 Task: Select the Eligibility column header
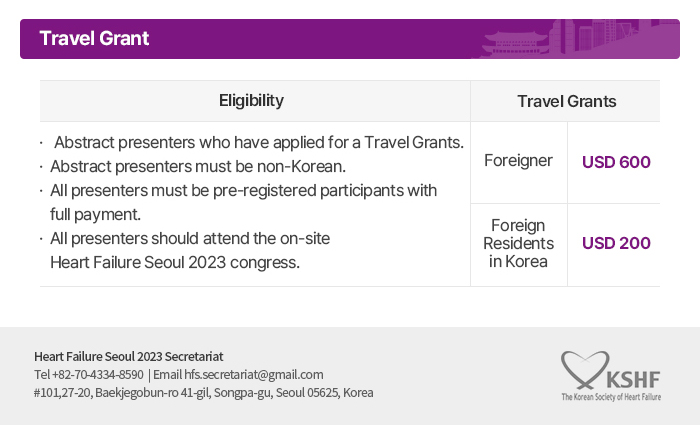251,100
